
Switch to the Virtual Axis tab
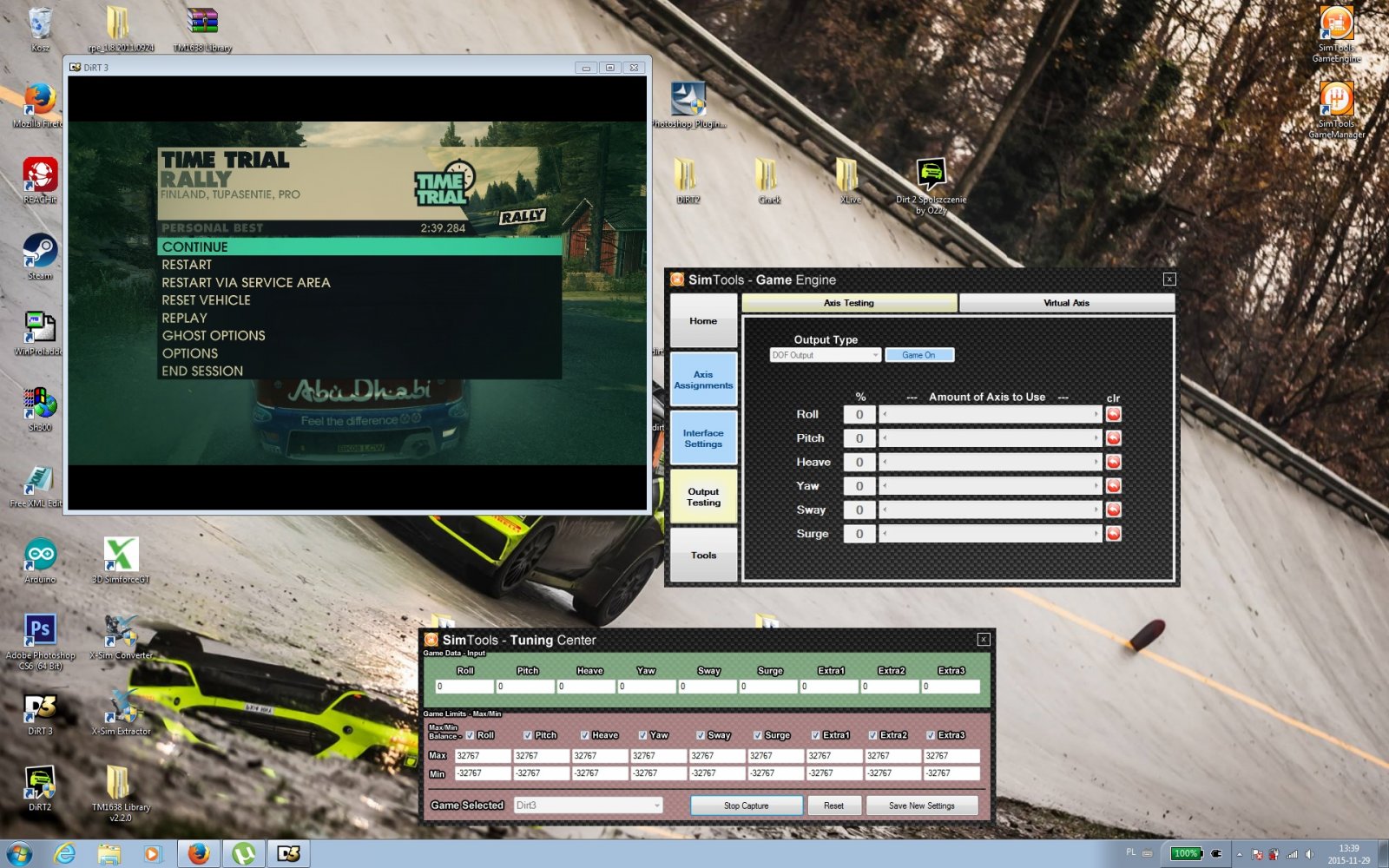(1066, 303)
